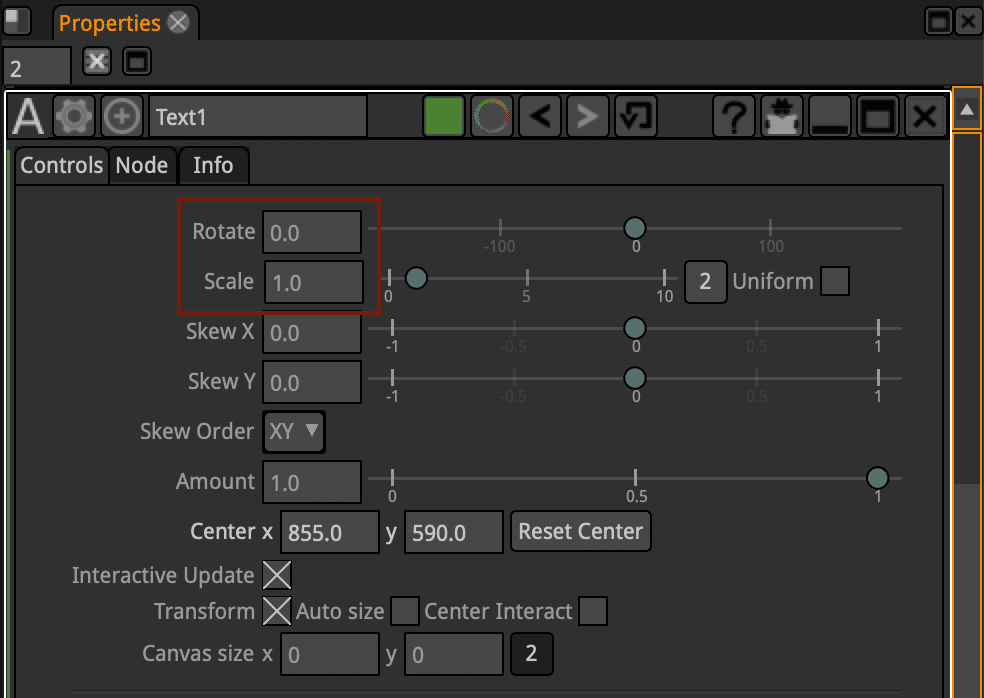
Task: Click the green node color swatch
Action: tap(444, 116)
